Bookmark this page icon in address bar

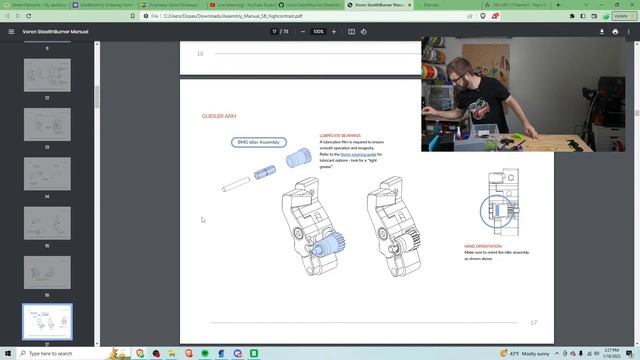pyautogui.click(x=133, y=16)
